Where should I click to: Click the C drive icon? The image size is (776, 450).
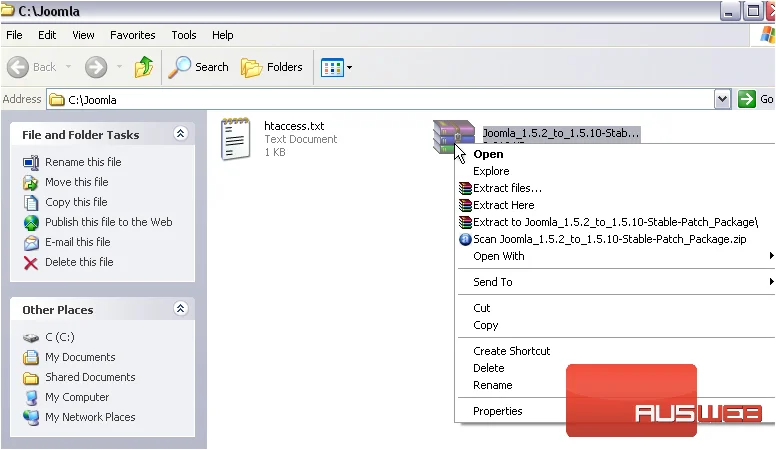pyautogui.click(x=31, y=338)
